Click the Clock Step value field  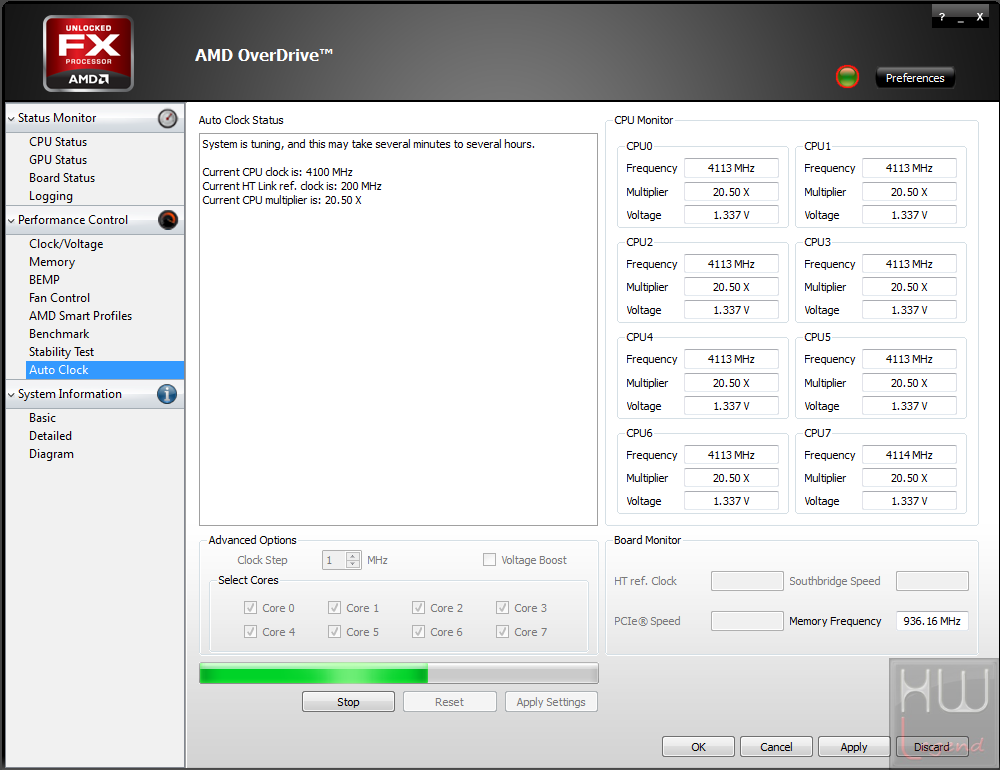334,560
